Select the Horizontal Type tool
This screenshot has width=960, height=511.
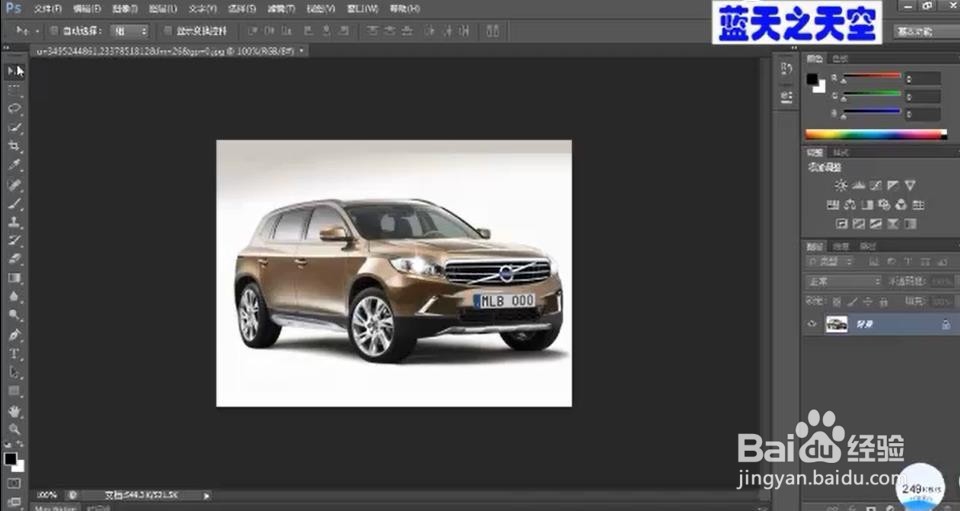[15, 354]
